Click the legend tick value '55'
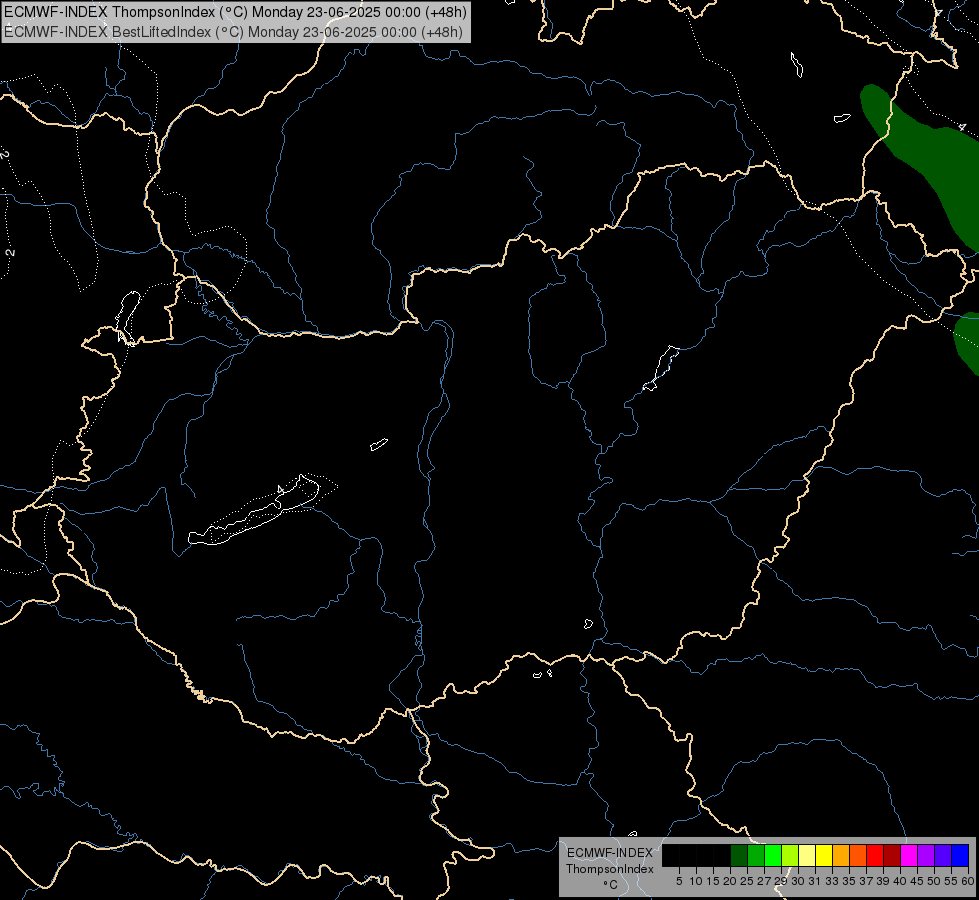Screen dimensions: 979x900 point(950,881)
